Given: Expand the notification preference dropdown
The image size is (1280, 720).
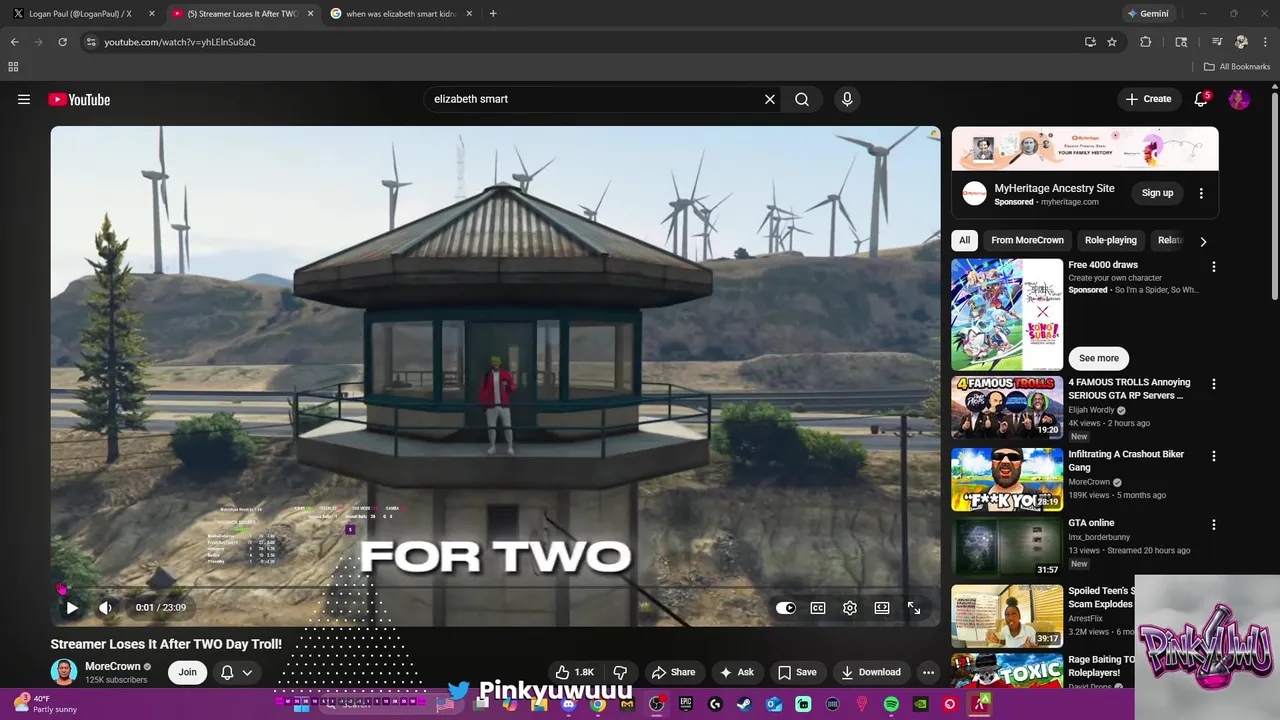Looking at the screenshot, I should pos(247,672).
